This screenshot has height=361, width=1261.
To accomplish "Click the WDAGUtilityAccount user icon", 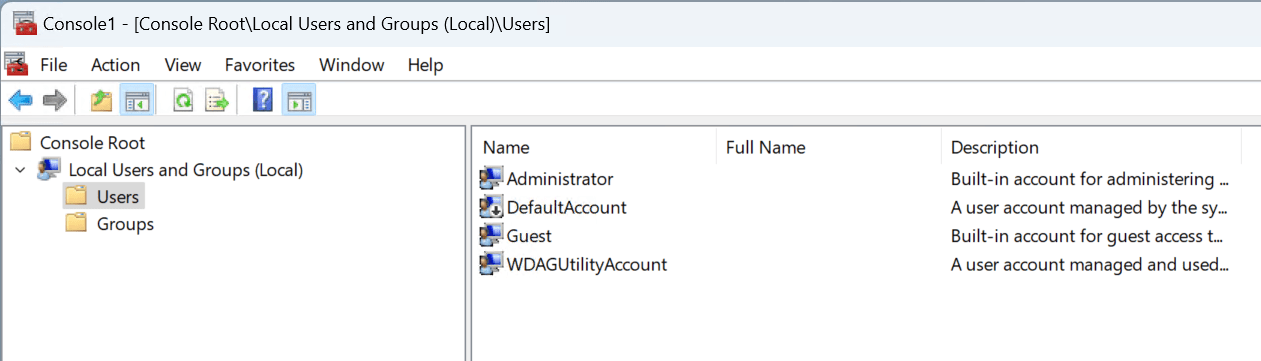I will click(490, 264).
